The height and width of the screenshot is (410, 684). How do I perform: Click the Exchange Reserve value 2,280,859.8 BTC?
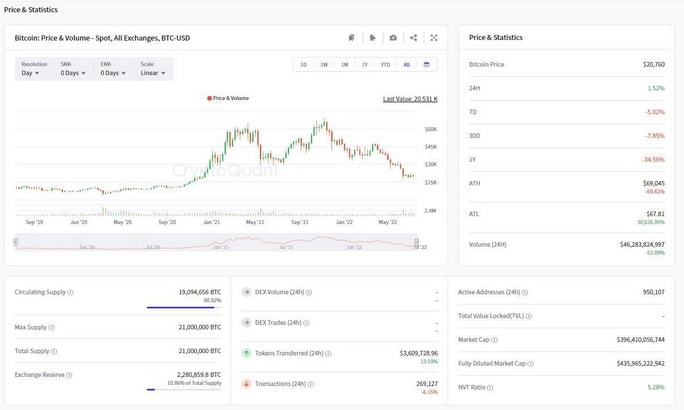point(199,375)
